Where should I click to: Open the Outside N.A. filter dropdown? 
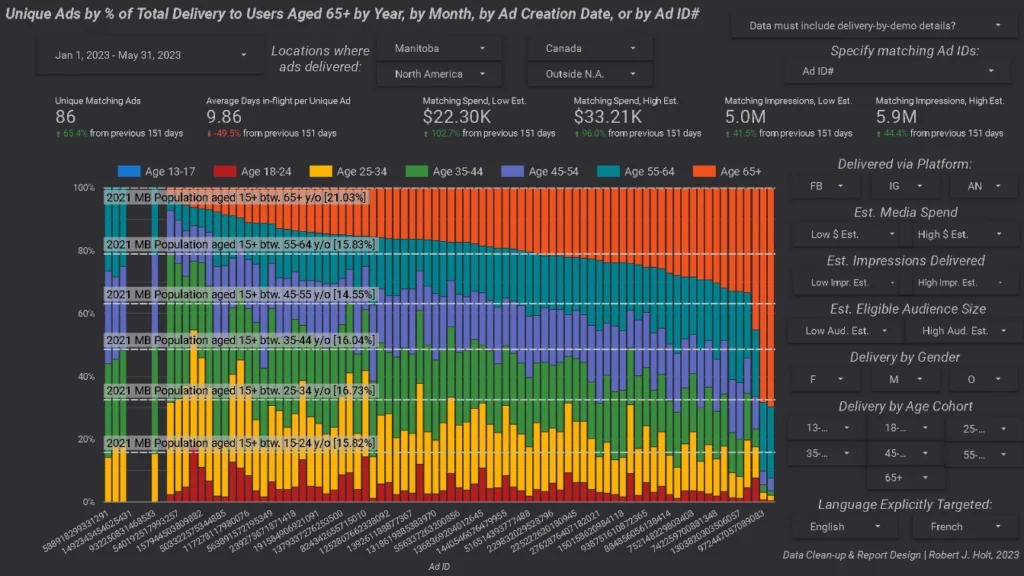coord(590,74)
